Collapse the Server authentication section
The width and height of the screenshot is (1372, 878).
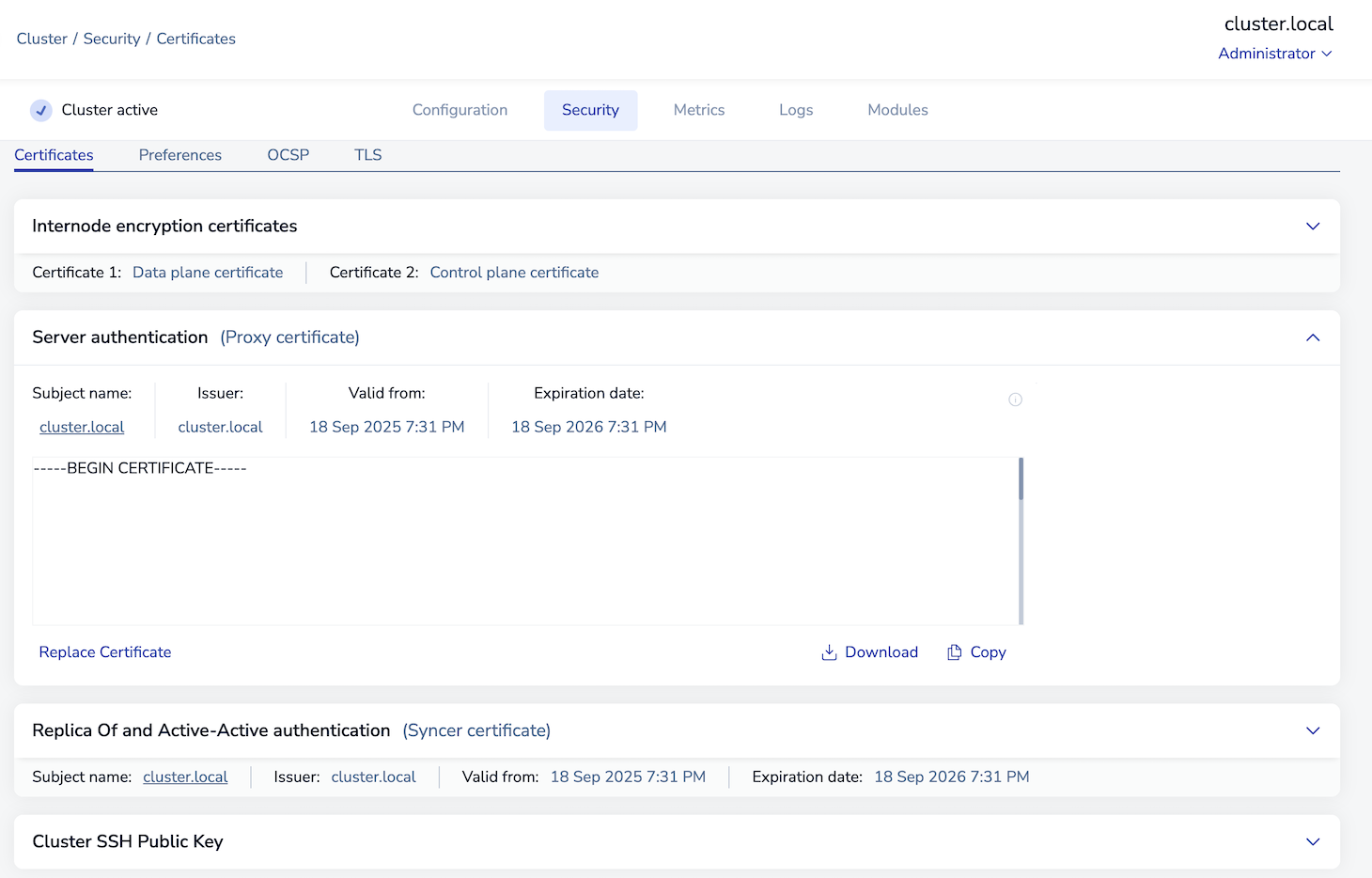pyautogui.click(x=1312, y=337)
